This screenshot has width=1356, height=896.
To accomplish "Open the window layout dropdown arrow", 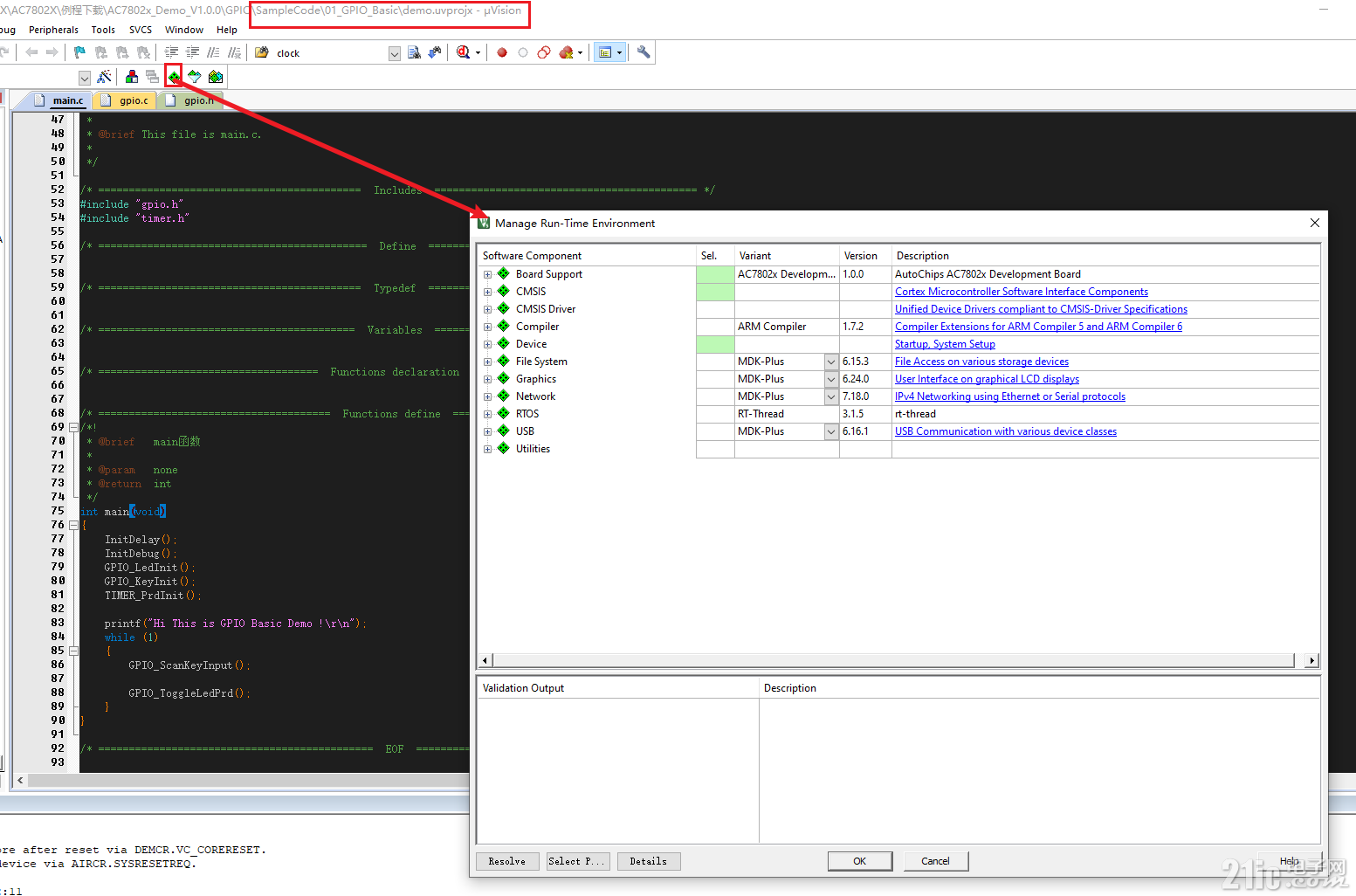I will [x=620, y=52].
